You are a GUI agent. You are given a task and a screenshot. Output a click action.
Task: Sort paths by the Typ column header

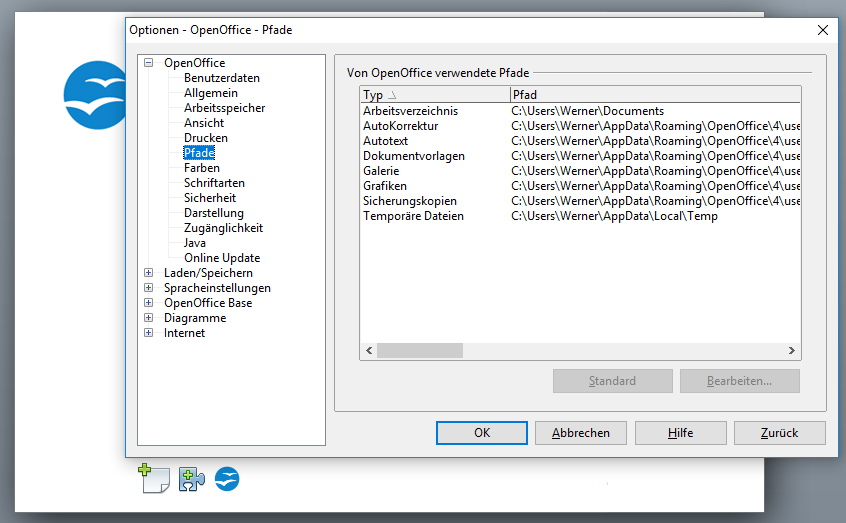click(x=433, y=95)
